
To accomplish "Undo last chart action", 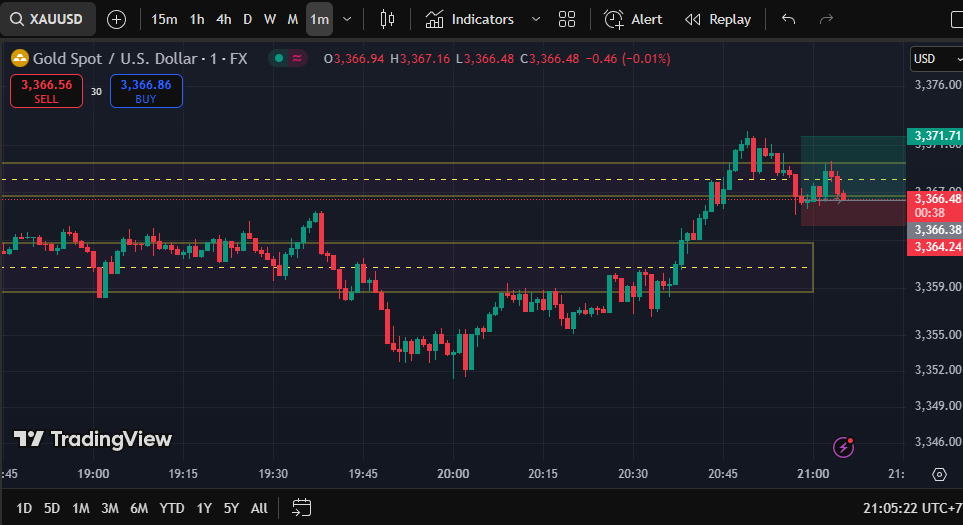I will pyautogui.click(x=789, y=20).
